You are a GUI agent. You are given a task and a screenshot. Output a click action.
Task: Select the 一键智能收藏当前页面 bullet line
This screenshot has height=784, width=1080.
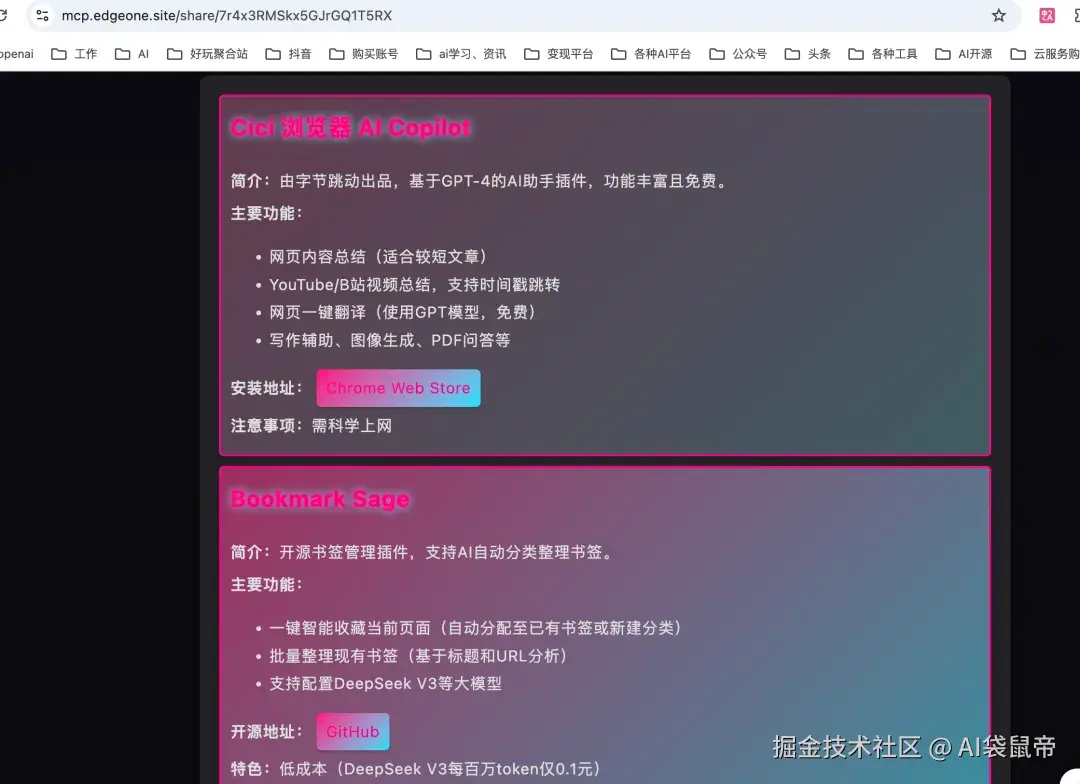(476, 628)
